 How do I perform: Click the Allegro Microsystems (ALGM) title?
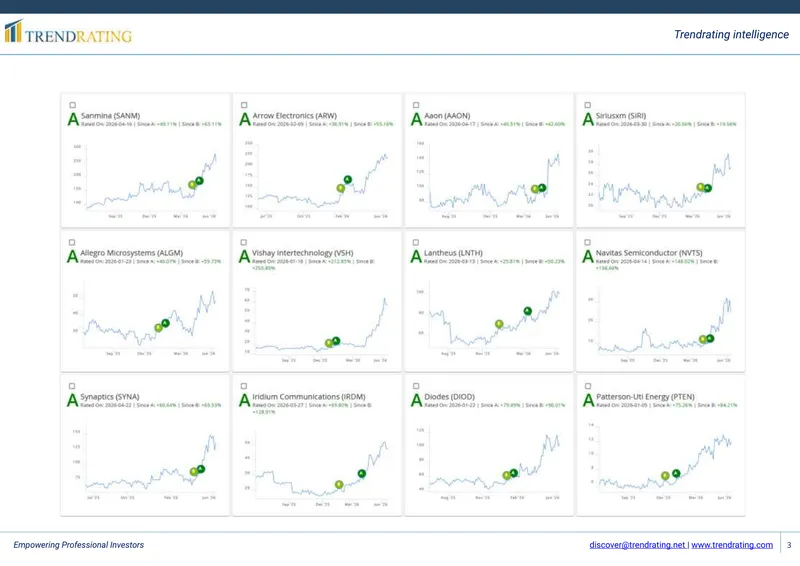pos(131,253)
